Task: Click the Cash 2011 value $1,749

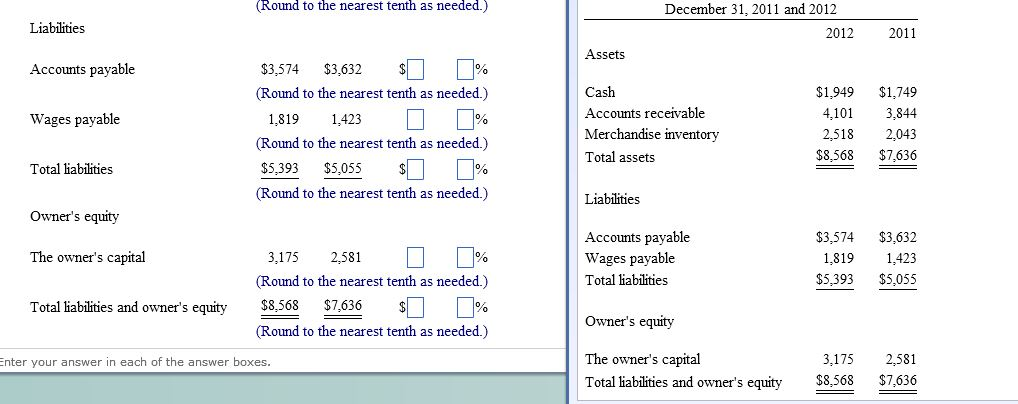Action: (897, 92)
